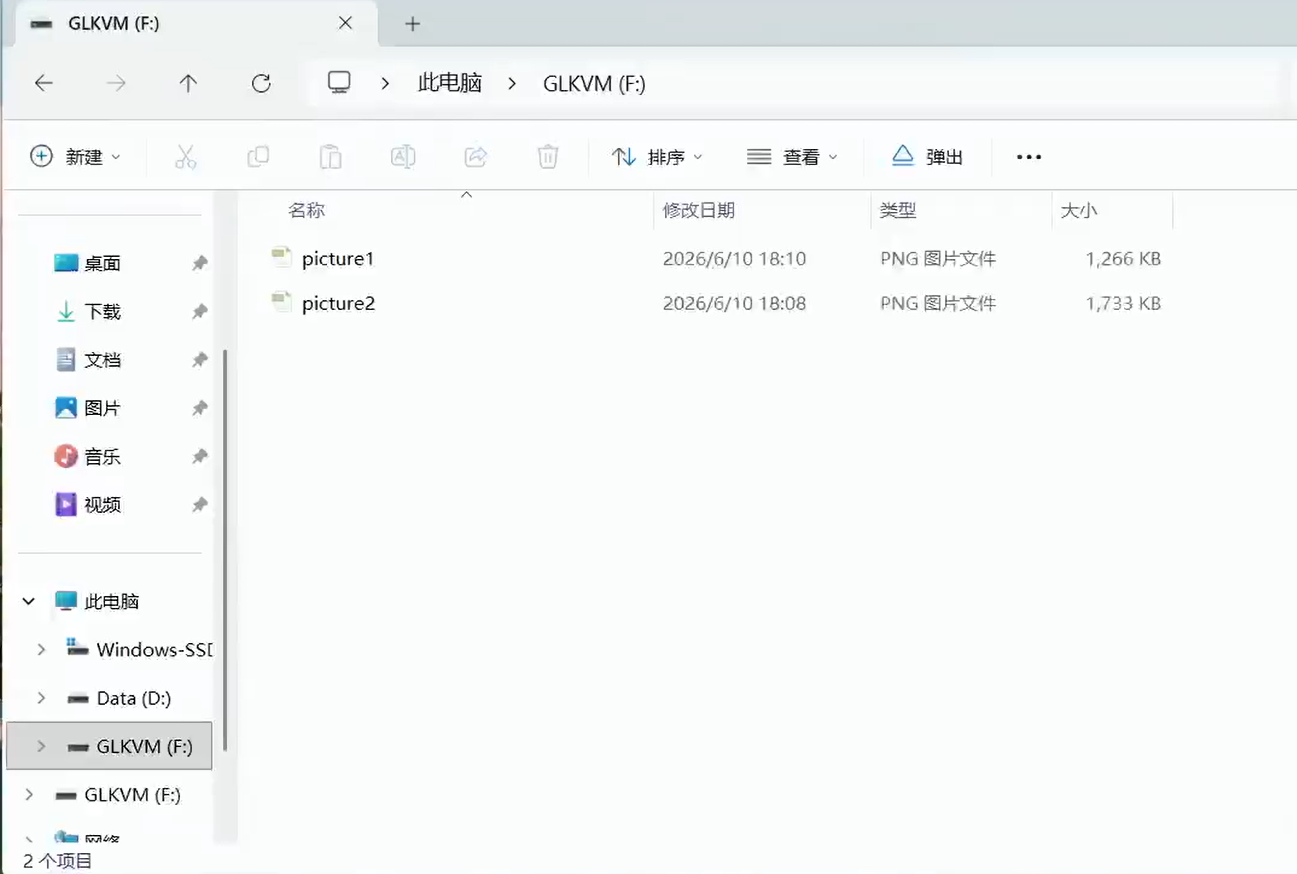
Task: Go back with the left arrow button
Action: tap(44, 84)
